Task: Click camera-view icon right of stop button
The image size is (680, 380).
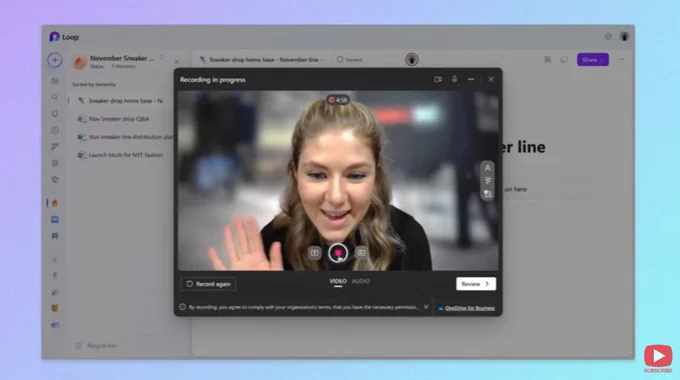Action: point(361,253)
